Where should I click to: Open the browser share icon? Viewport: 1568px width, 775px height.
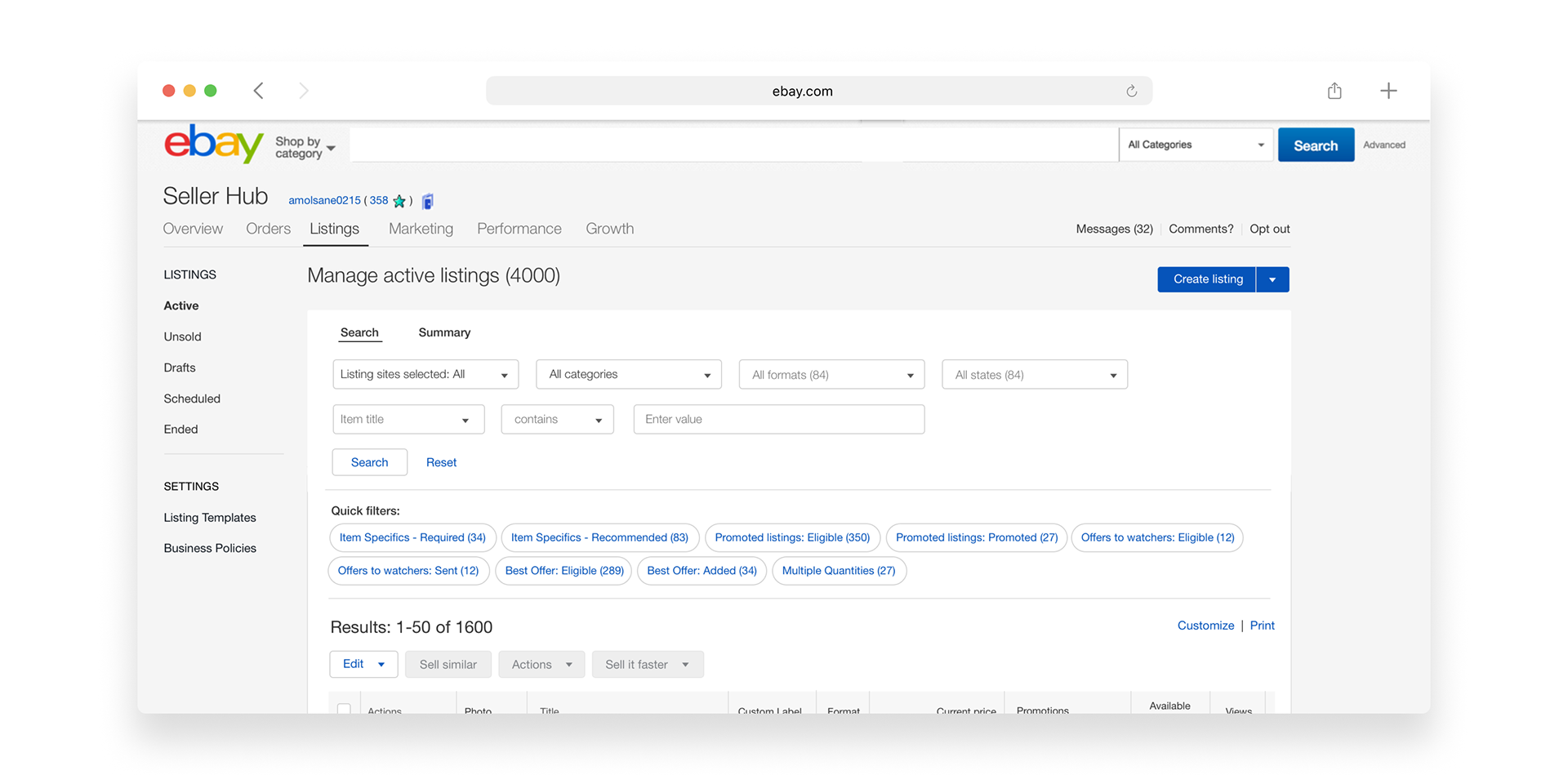click(x=1334, y=91)
